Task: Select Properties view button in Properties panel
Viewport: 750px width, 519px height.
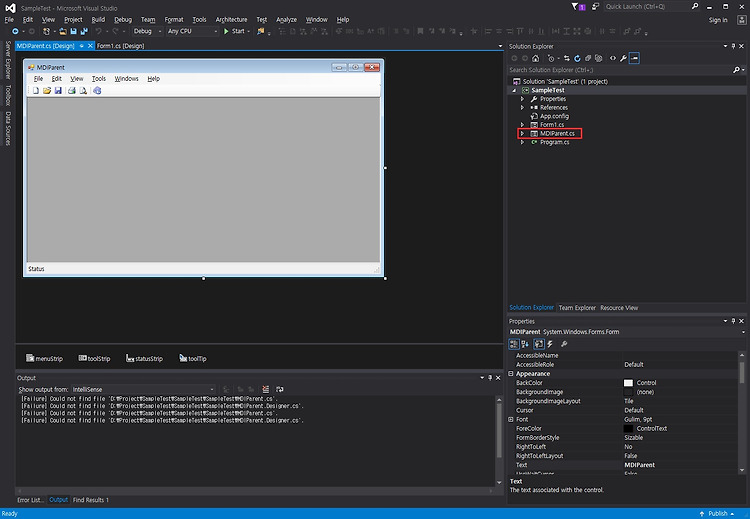Action: pyautogui.click(x=539, y=344)
